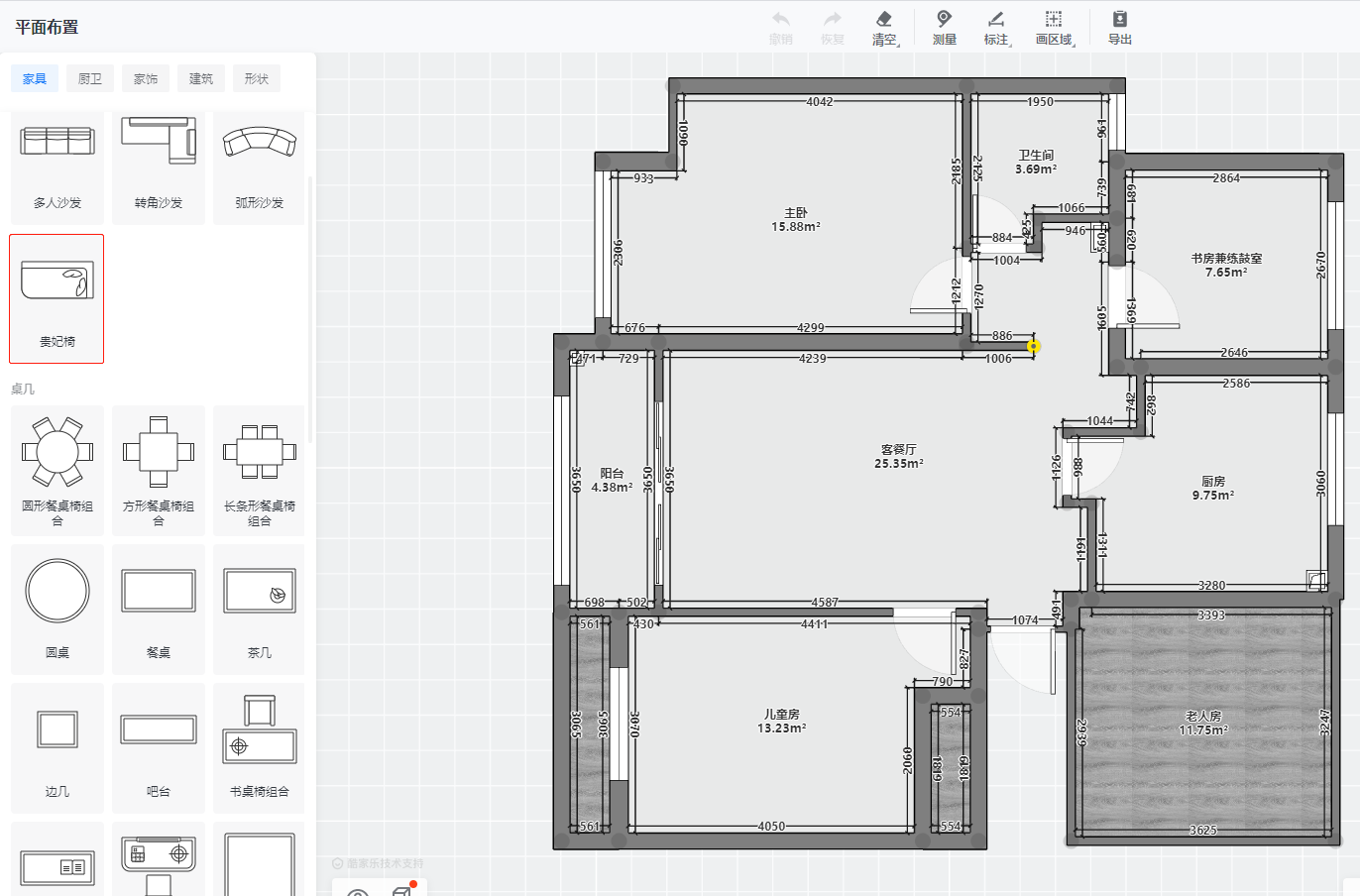Viewport: 1360px width, 896px height.
Task: Click the 1950 dimension above 卫生间
Action: 1040,101
